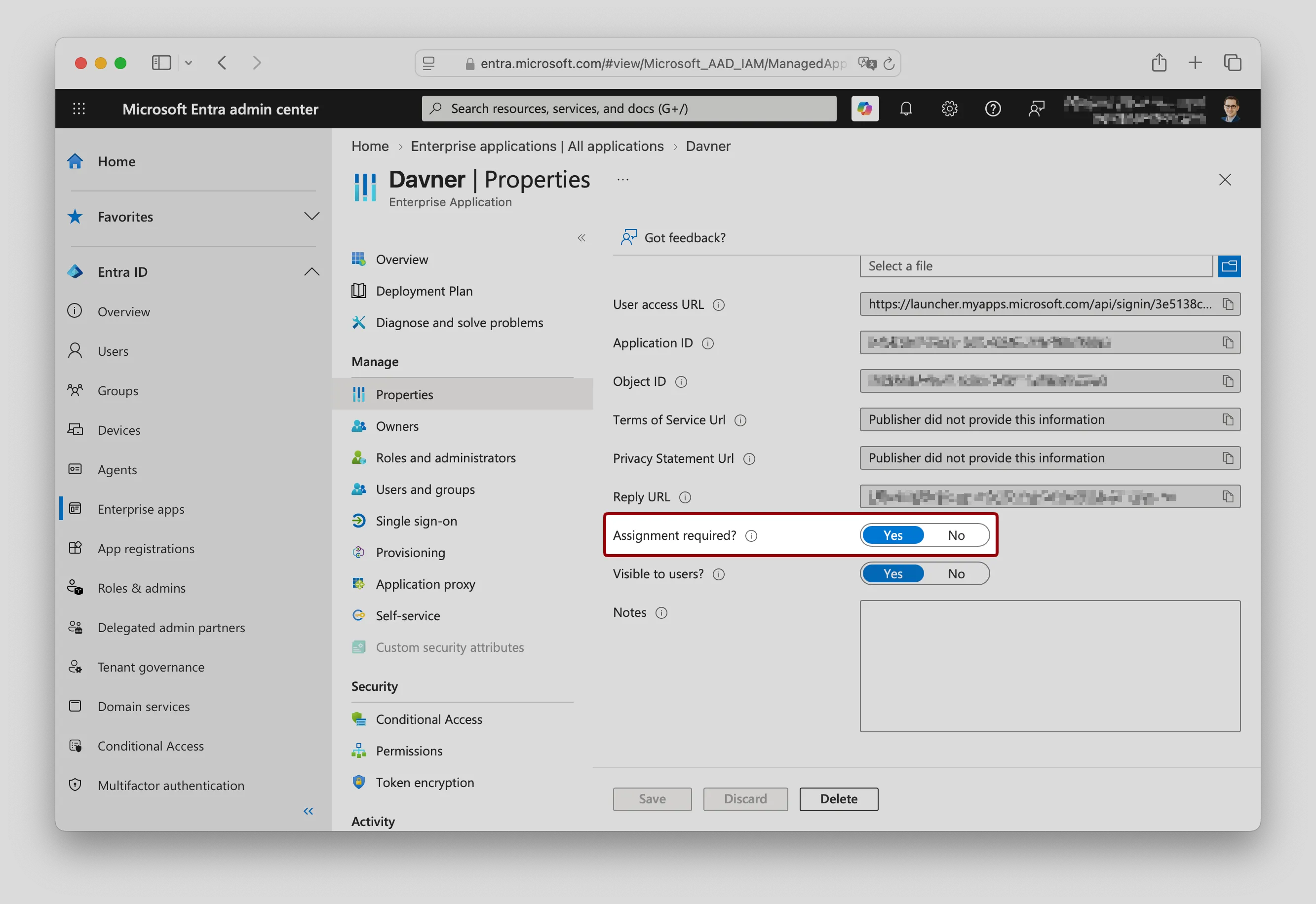Screen dimensions: 1316x904
Task: Click the Select a file field
Action: pyautogui.click(x=1036, y=266)
